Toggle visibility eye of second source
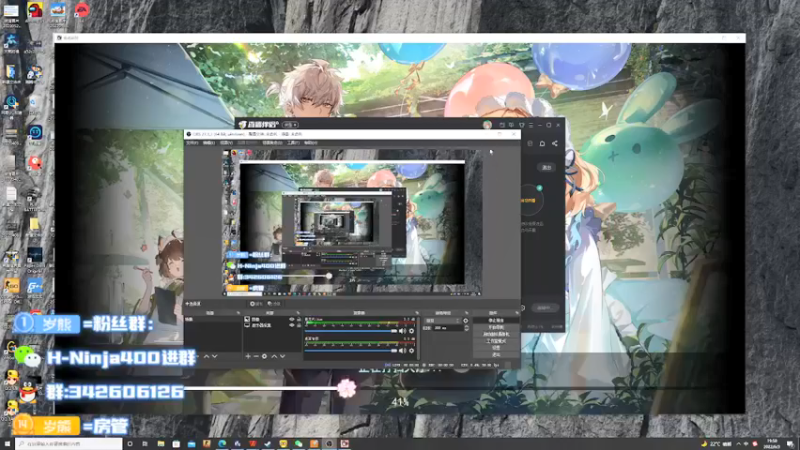Screen dimensions: 800x450 (x=292, y=326)
